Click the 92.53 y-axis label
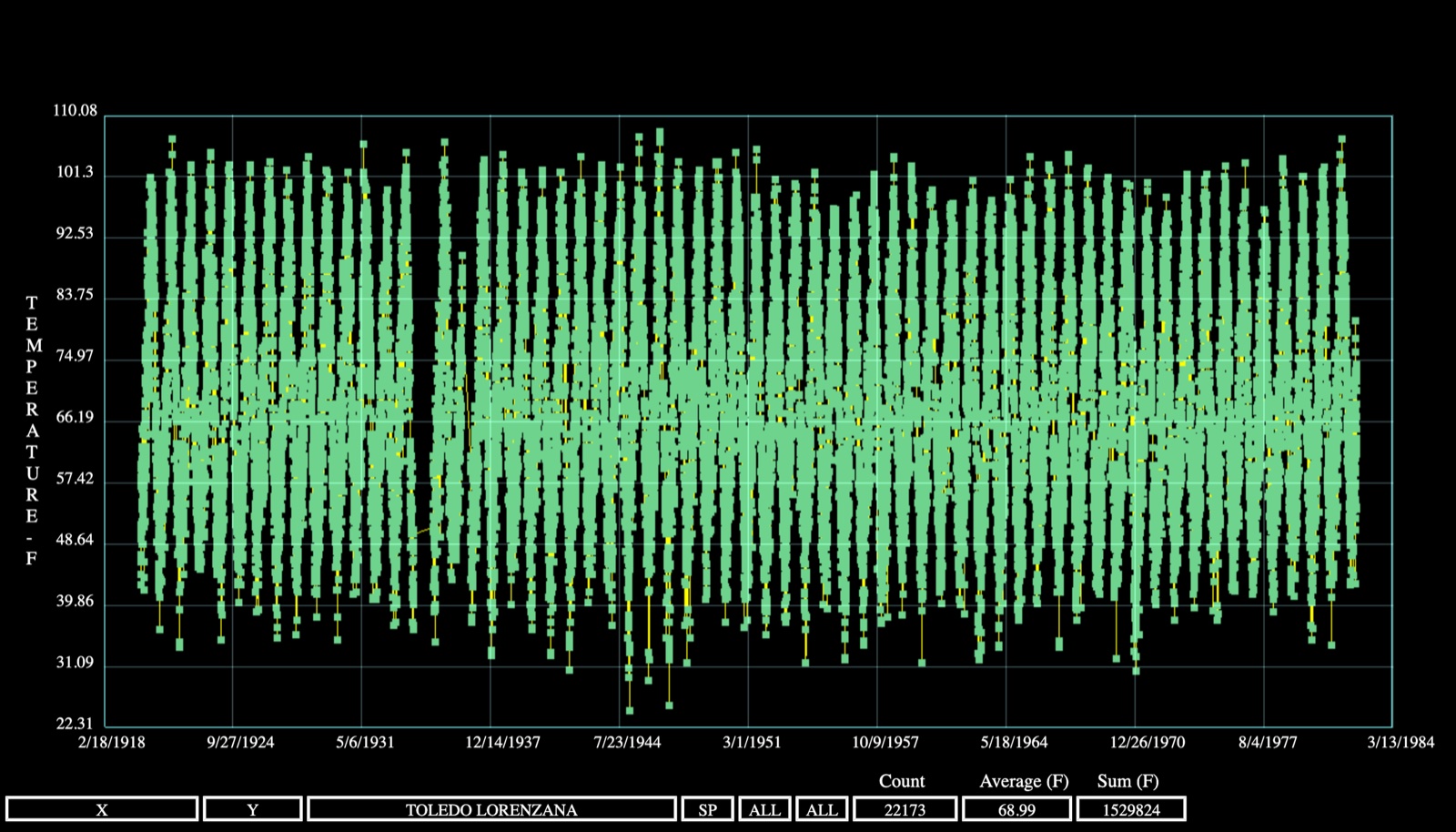 pyautogui.click(x=75, y=233)
